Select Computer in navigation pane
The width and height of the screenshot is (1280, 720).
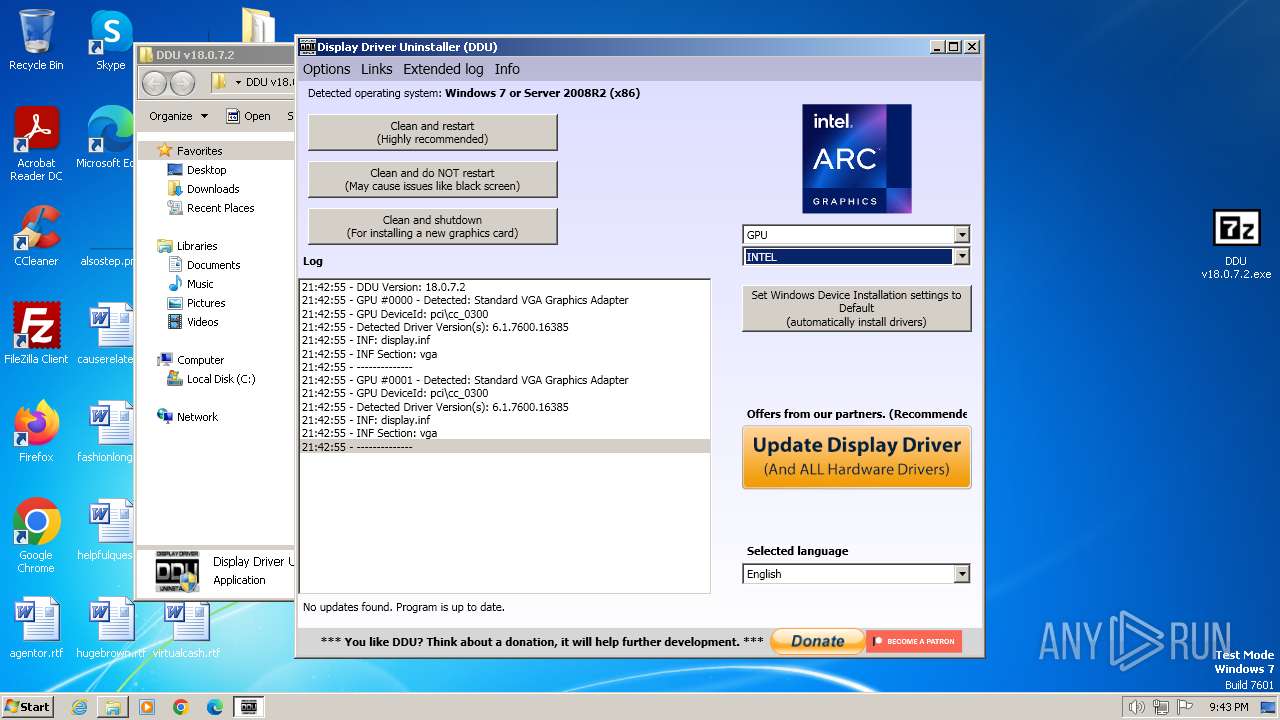click(x=200, y=360)
